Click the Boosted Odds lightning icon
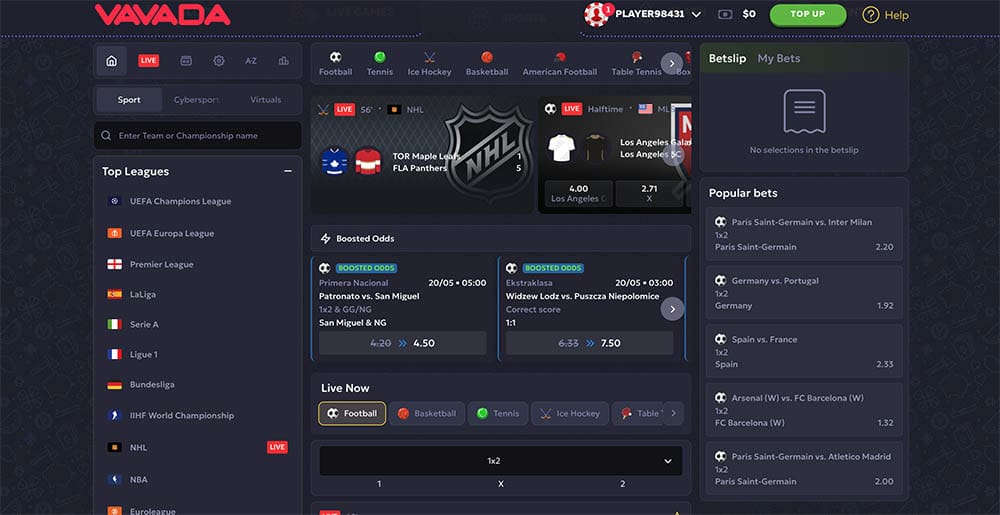Image resolution: width=1000 pixels, height=515 pixels. point(325,238)
